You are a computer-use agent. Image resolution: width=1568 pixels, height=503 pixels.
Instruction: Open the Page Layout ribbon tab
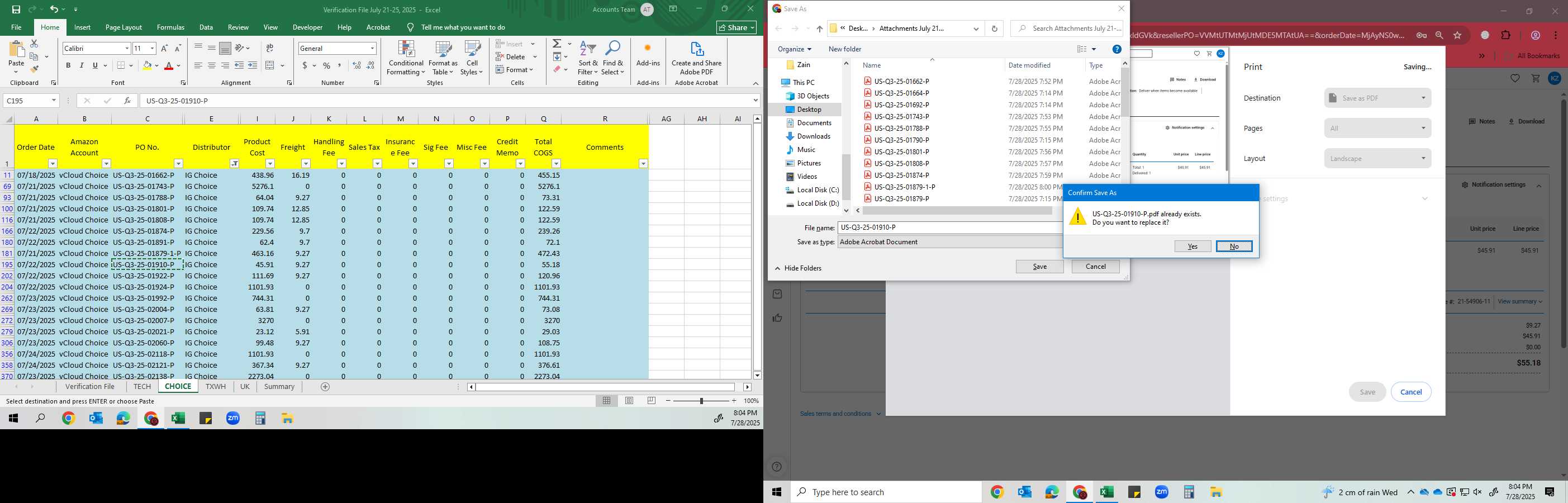pyautogui.click(x=123, y=27)
